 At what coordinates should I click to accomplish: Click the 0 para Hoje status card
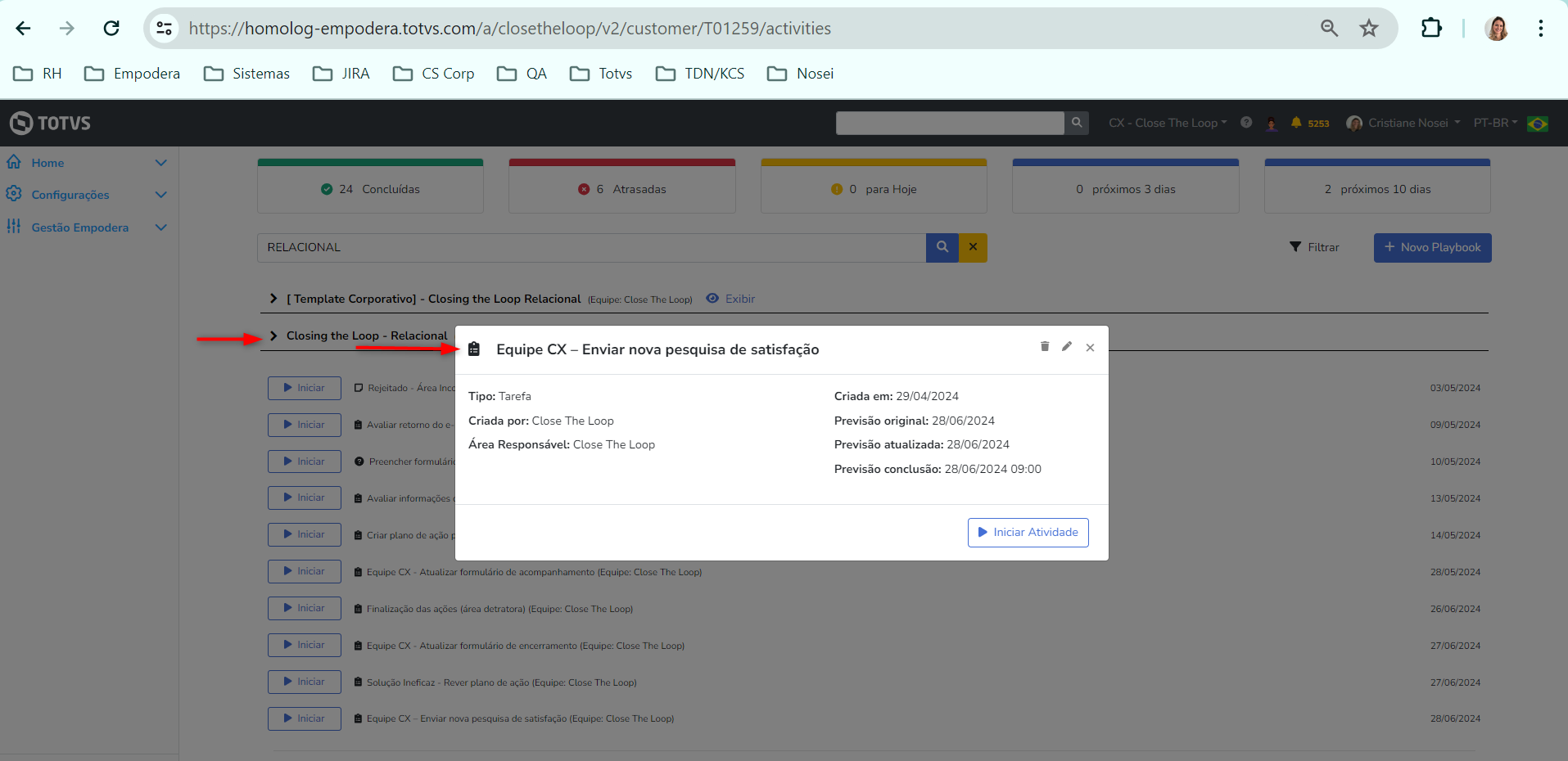[874, 187]
